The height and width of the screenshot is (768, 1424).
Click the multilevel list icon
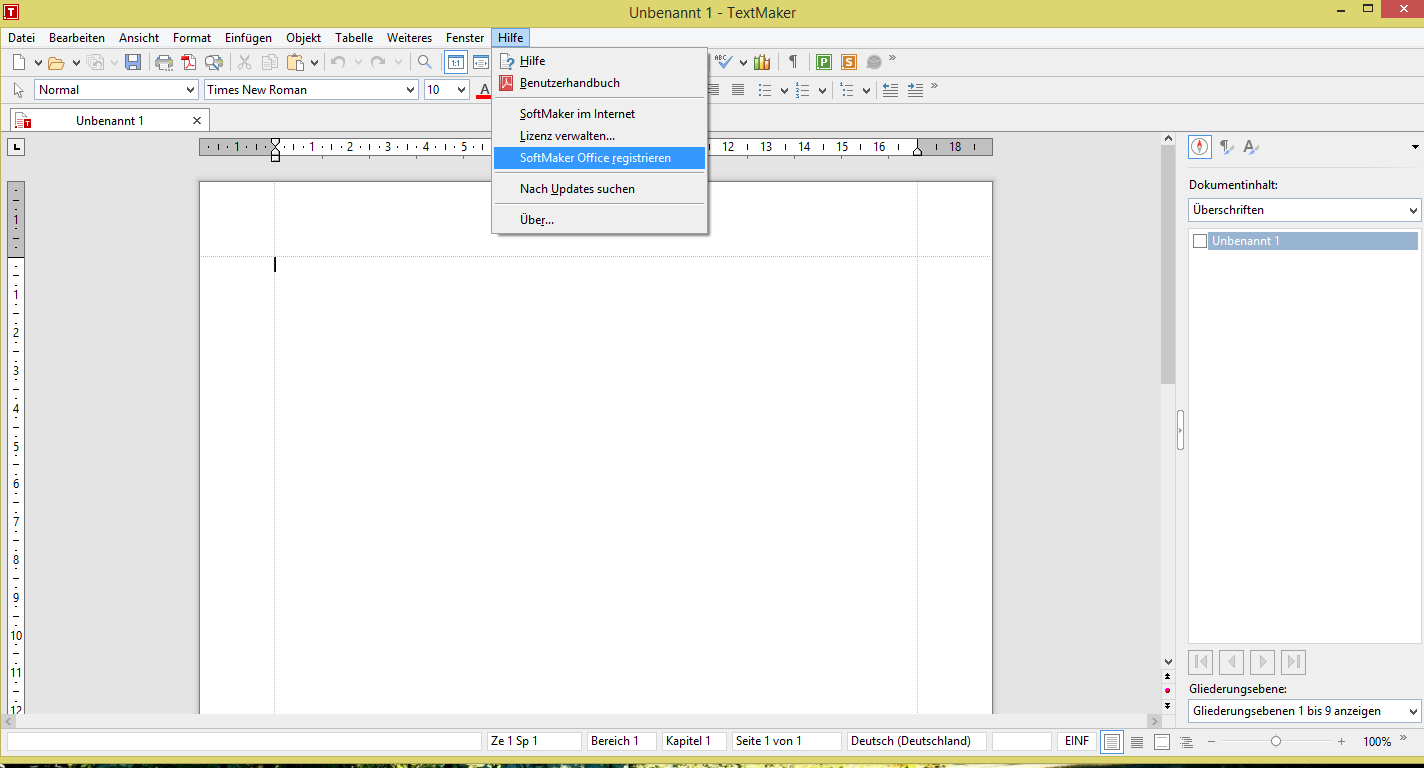[847, 90]
